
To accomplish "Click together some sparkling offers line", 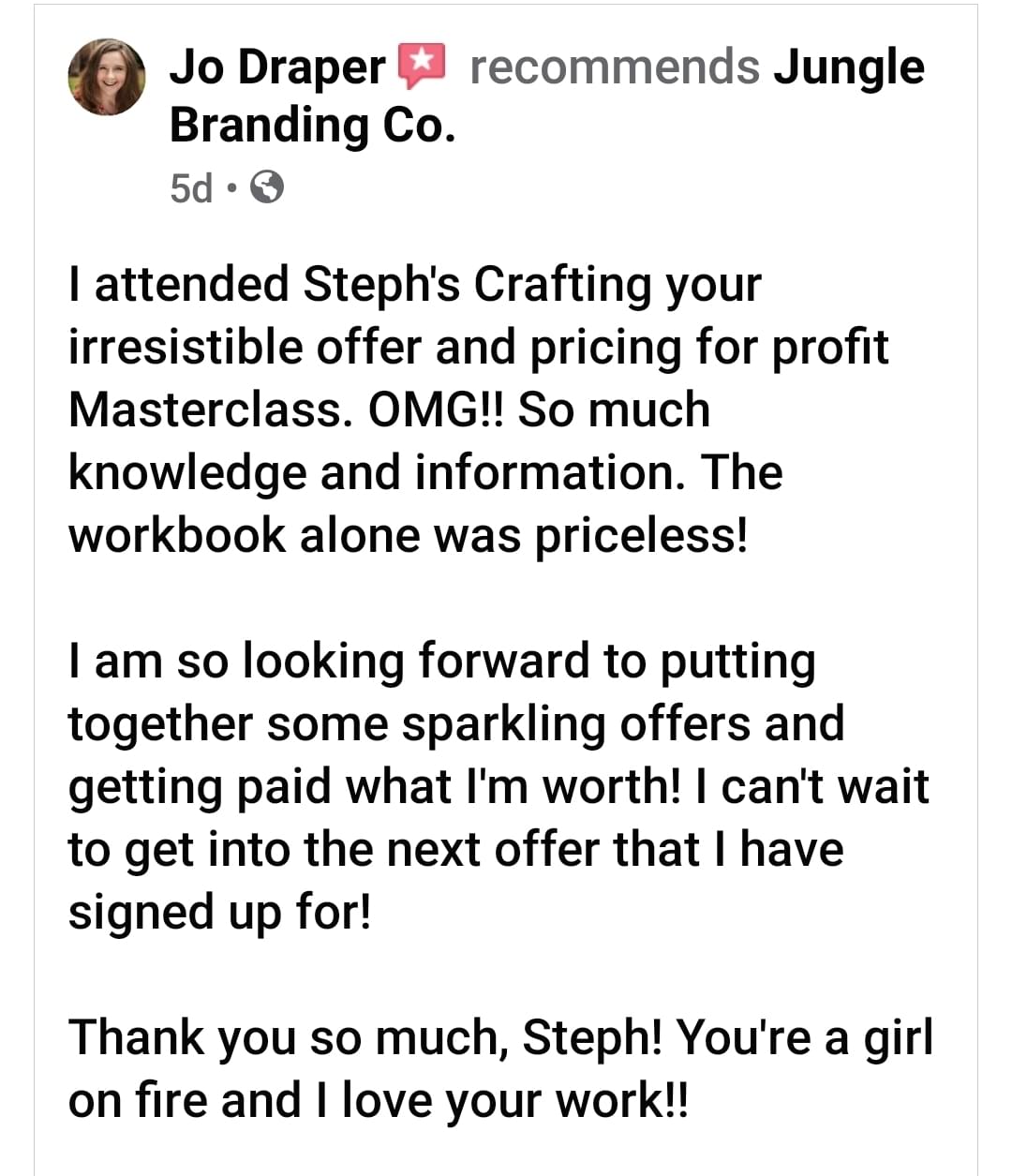I will pos(456,724).
